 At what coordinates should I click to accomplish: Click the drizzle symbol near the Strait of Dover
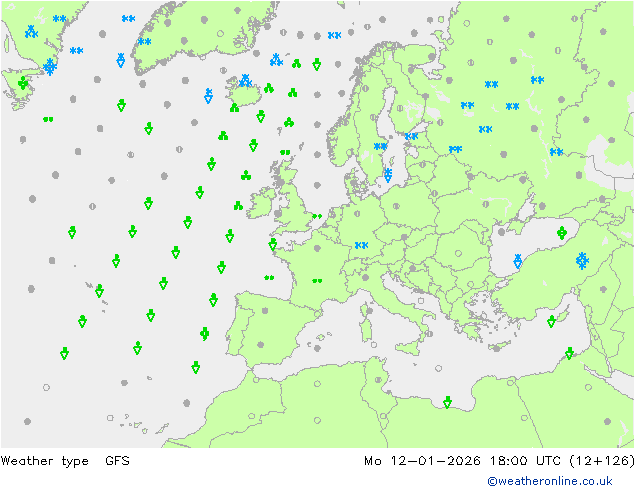point(317,216)
